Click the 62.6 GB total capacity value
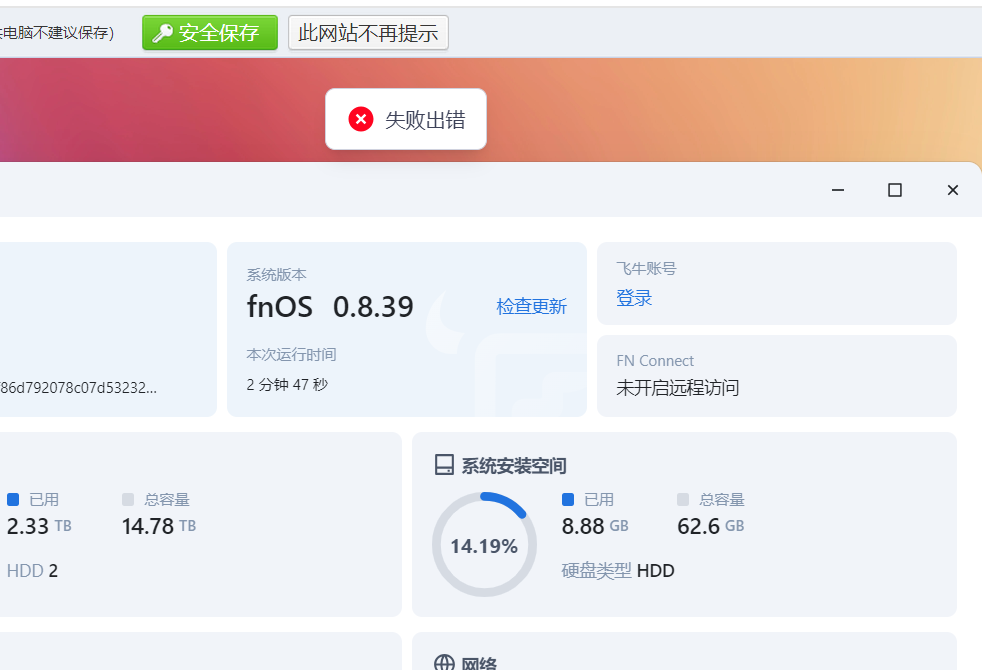The width and height of the screenshot is (982, 670). click(711, 526)
